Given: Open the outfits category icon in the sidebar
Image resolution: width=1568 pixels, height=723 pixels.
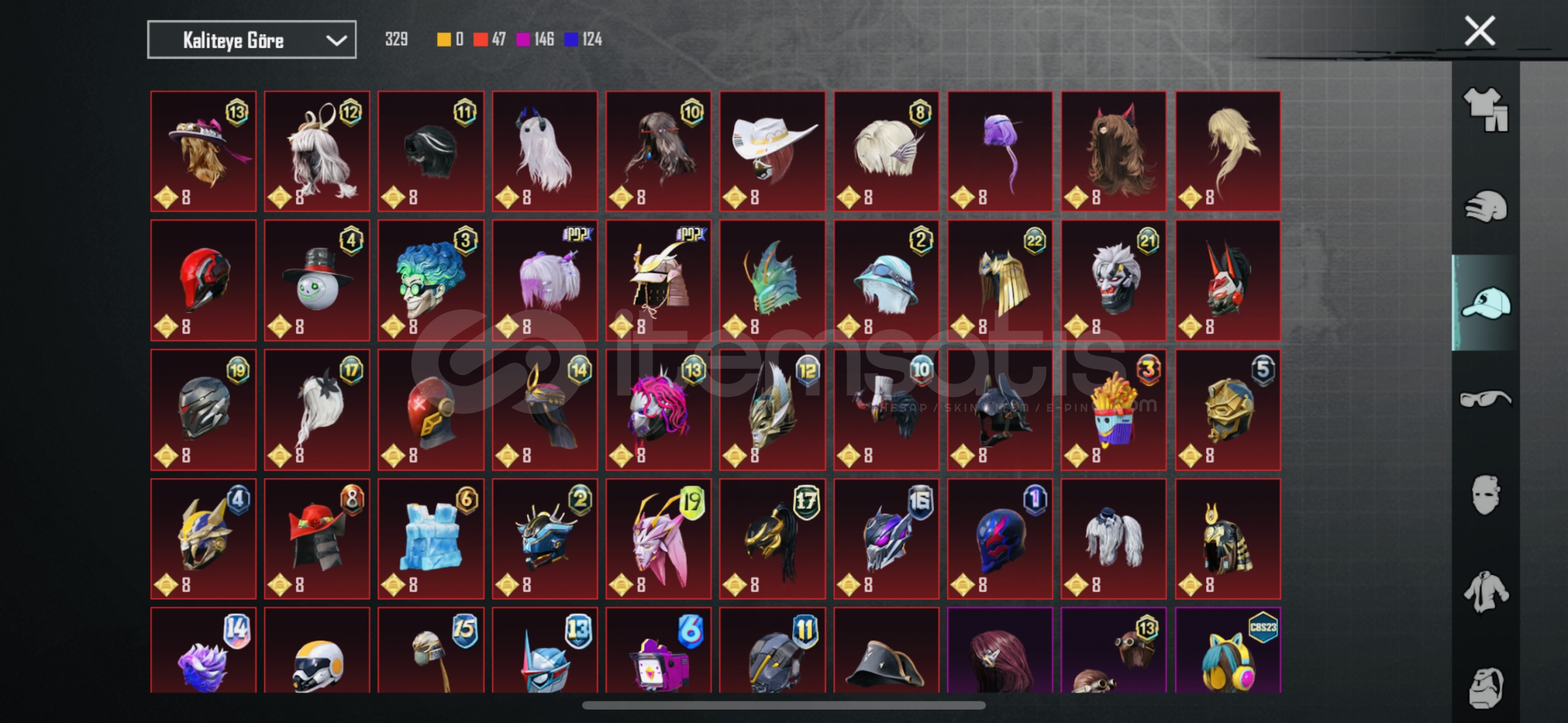Looking at the screenshot, I should coord(1485,109).
